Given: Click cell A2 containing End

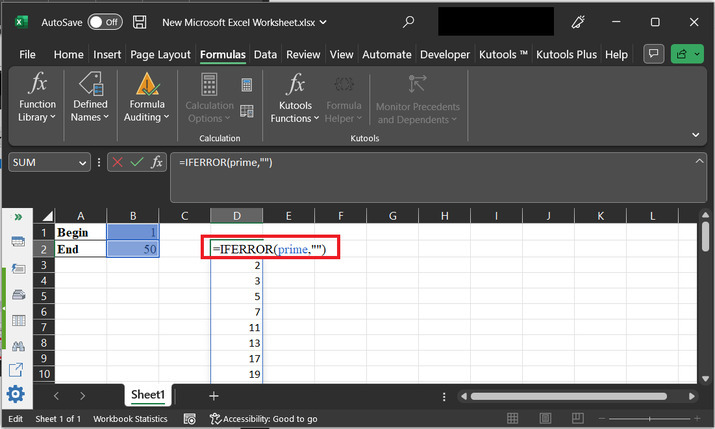Looking at the screenshot, I should 81,249.
